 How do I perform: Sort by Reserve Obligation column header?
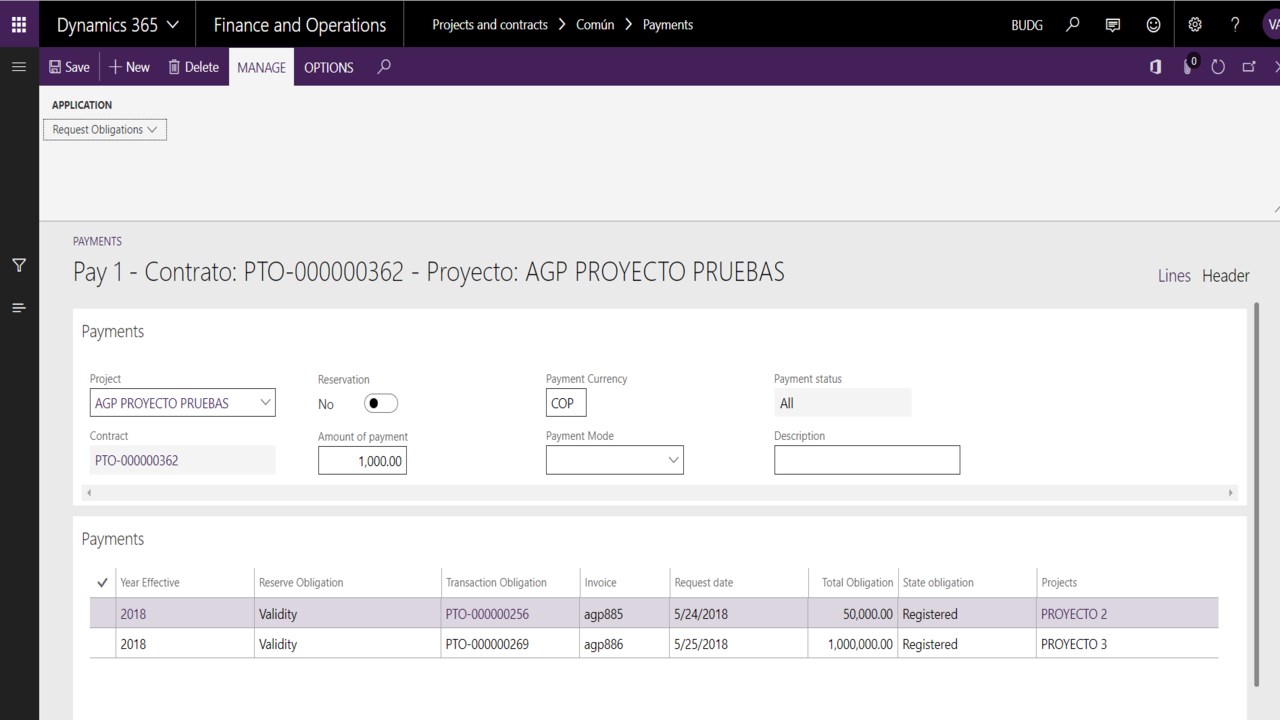(x=301, y=582)
